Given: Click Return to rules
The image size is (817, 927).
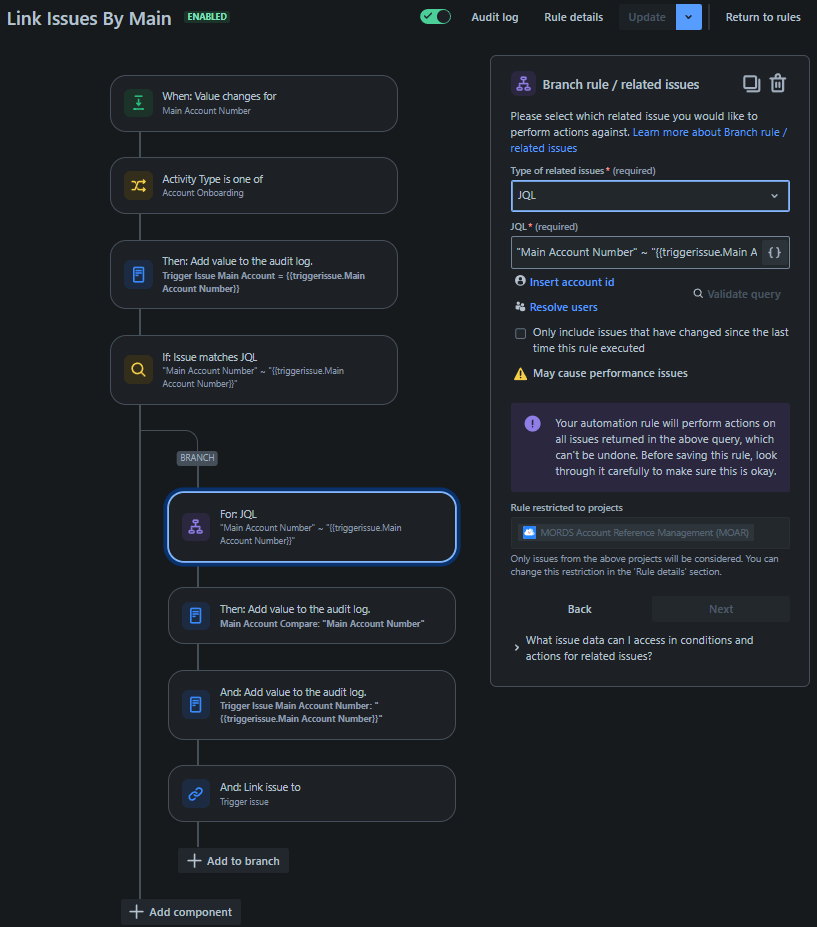Looking at the screenshot, I should (763, 17).
